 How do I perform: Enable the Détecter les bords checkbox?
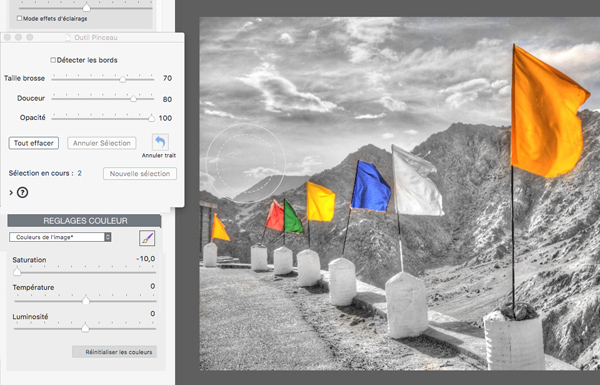point(53,60)
